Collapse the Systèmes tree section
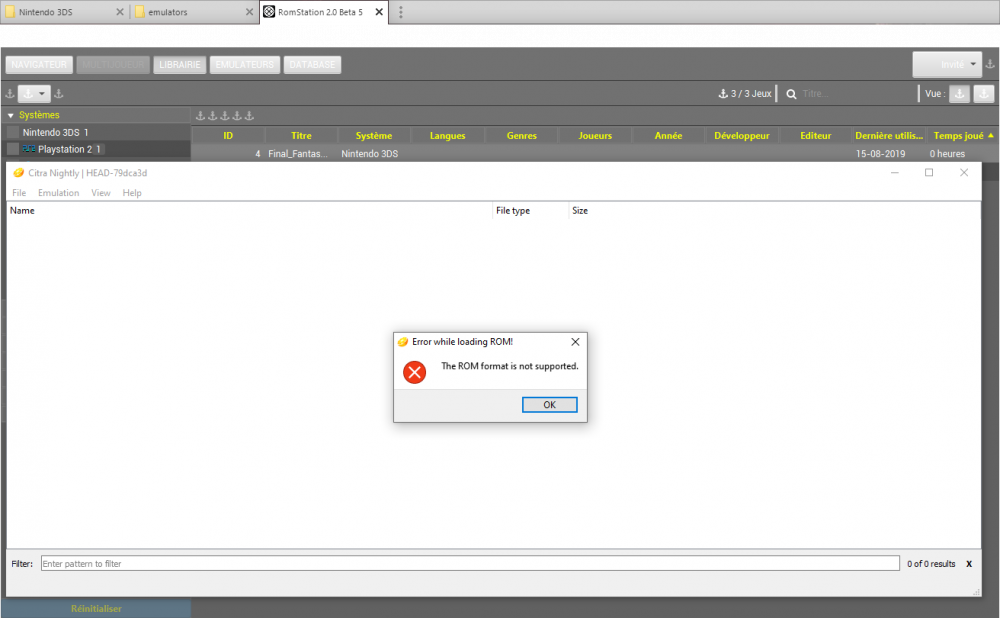This screenshot has height=618, width=1000. (10, 115)
